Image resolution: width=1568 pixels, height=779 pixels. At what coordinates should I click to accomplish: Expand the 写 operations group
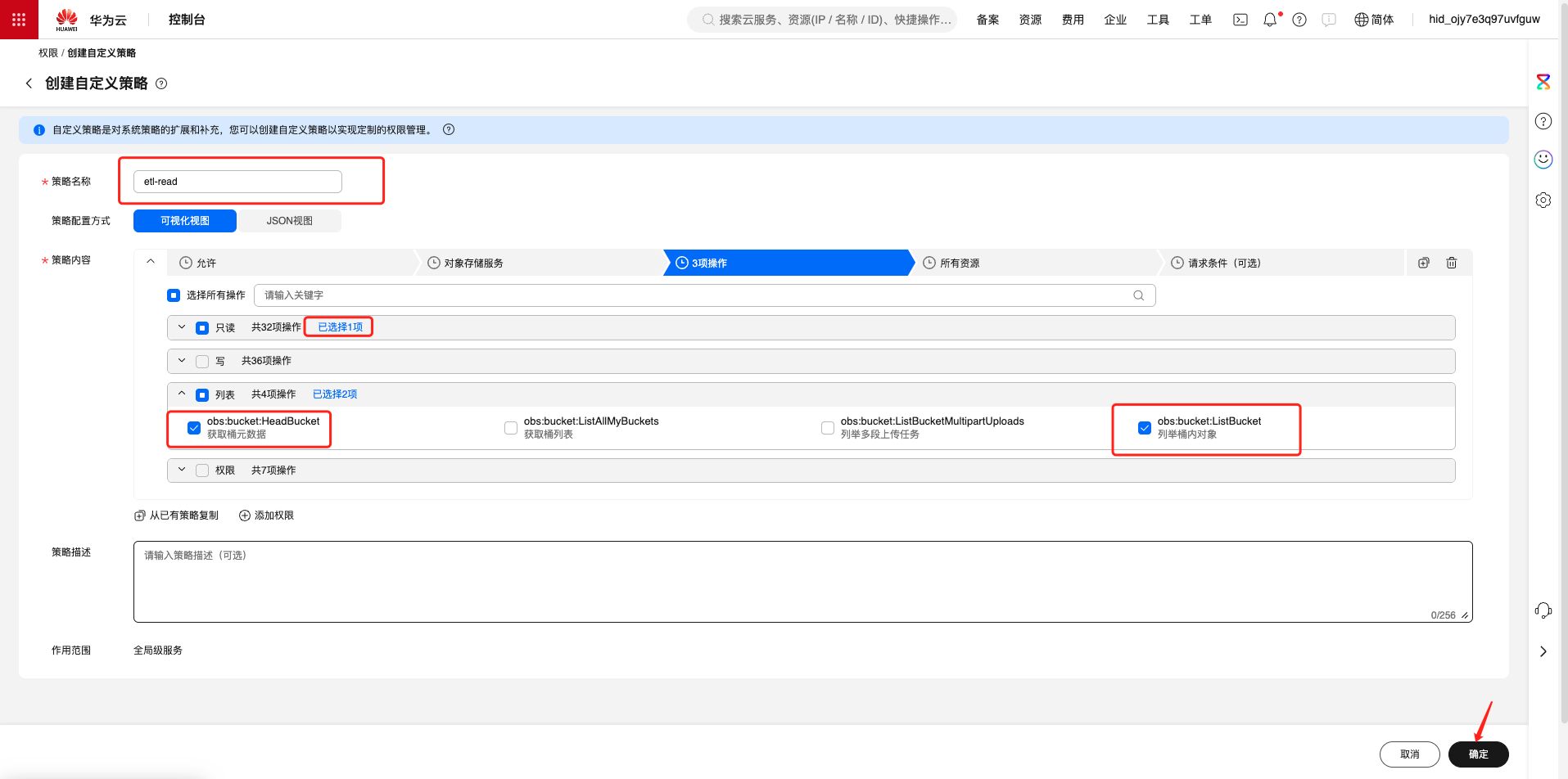click(182, 361)
